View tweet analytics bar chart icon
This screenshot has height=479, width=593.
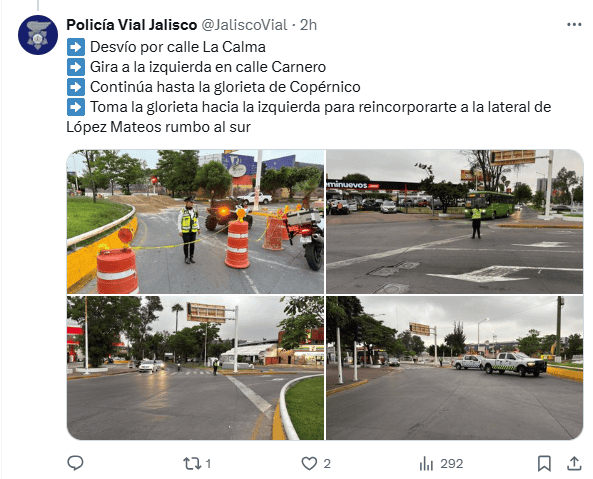point(426,463)
